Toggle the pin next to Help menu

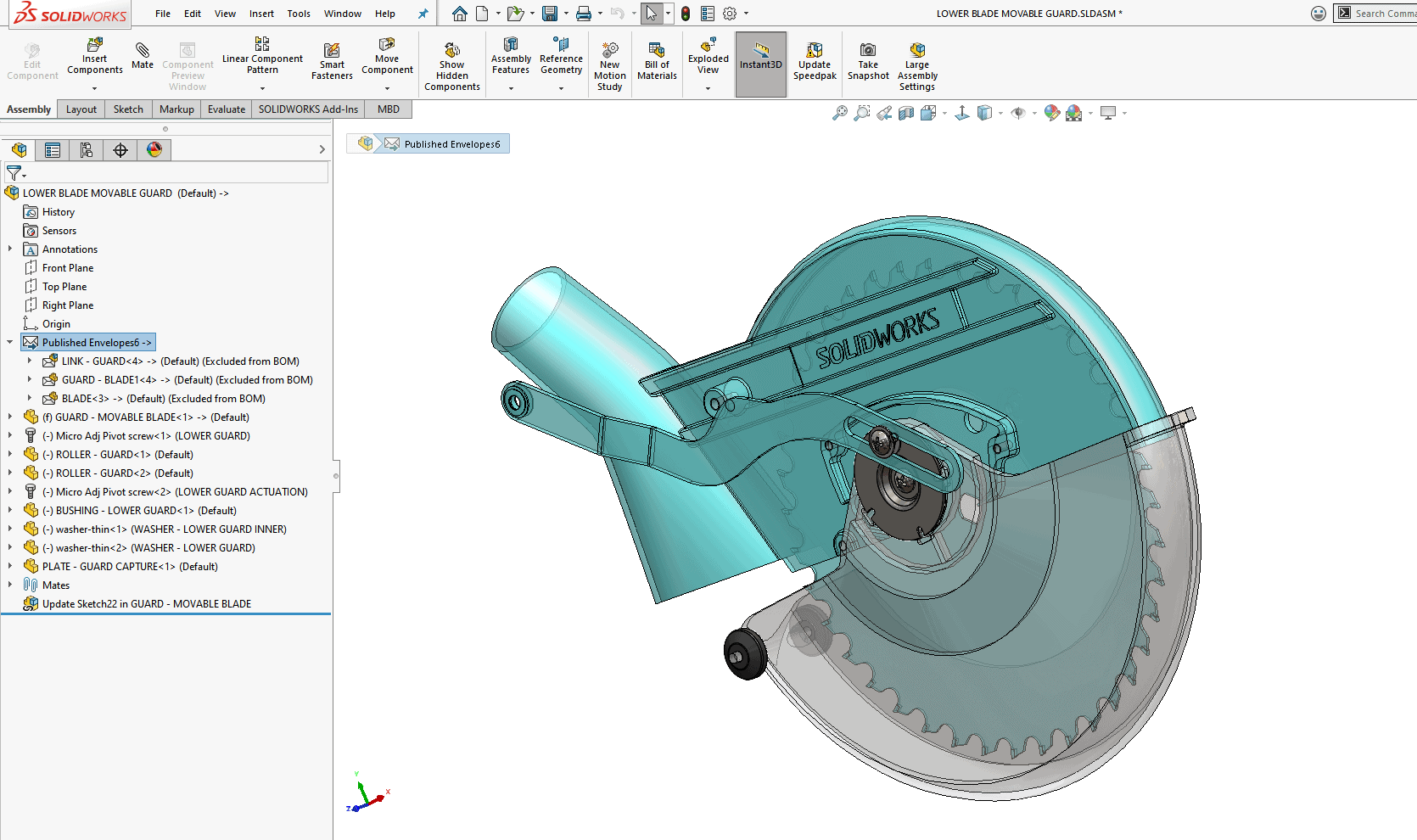(423, 14)
